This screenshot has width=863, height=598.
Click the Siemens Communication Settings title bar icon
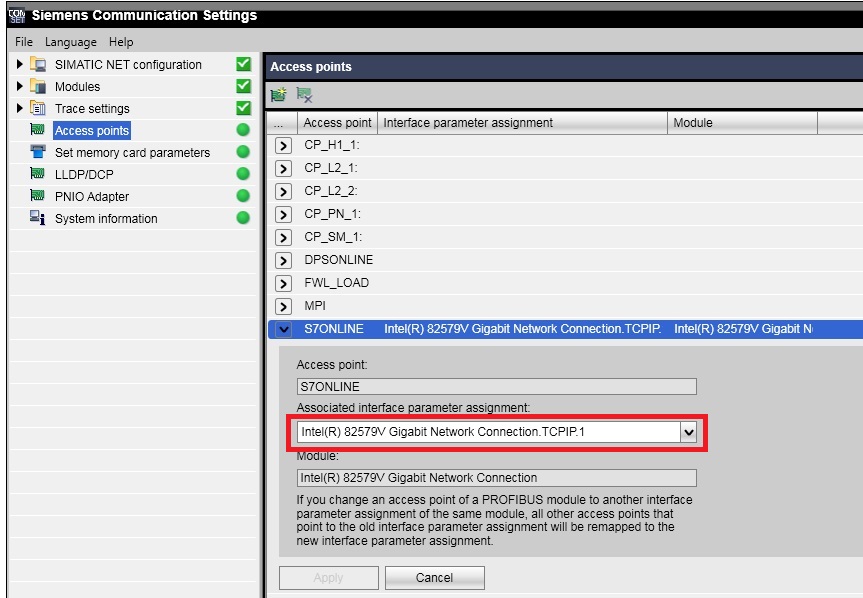(17, 15)
